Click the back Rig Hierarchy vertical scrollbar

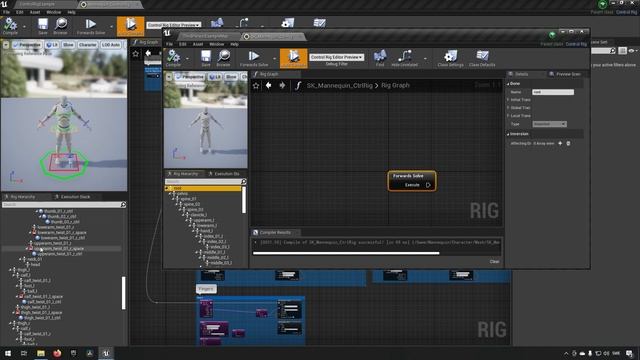[123, 293]
